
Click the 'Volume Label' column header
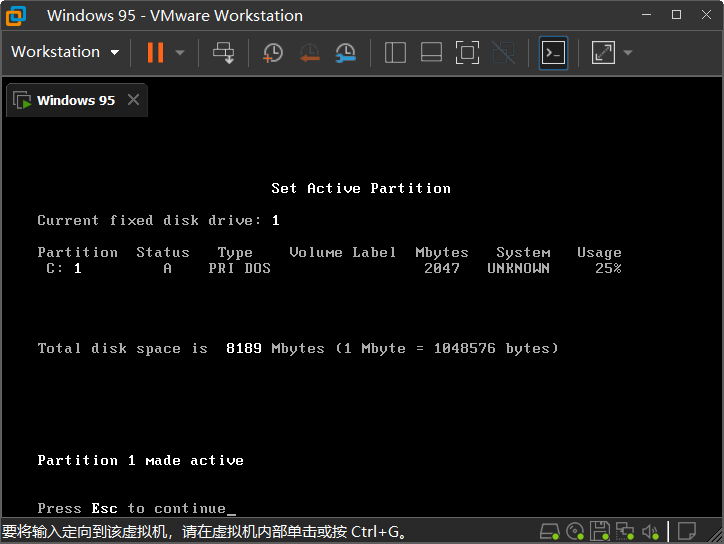pos(343,252)
